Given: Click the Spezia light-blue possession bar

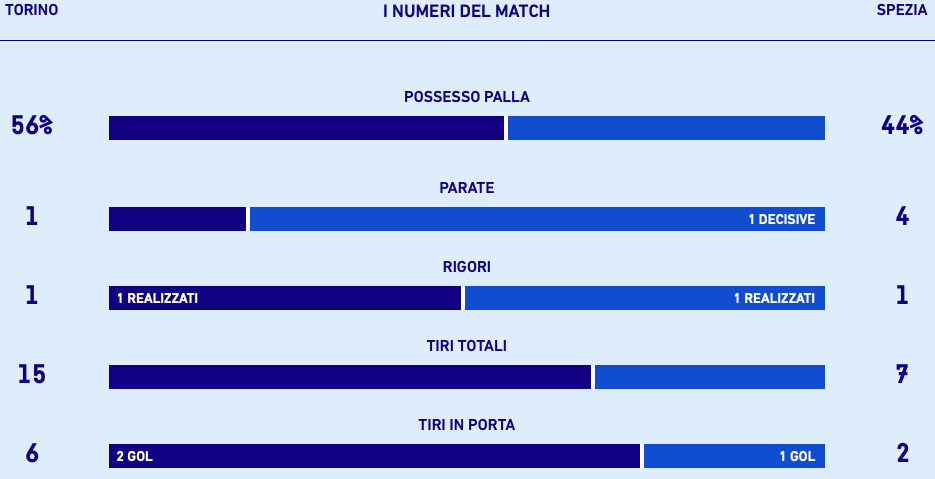Looking at the screenshot, I should [666, 128].
